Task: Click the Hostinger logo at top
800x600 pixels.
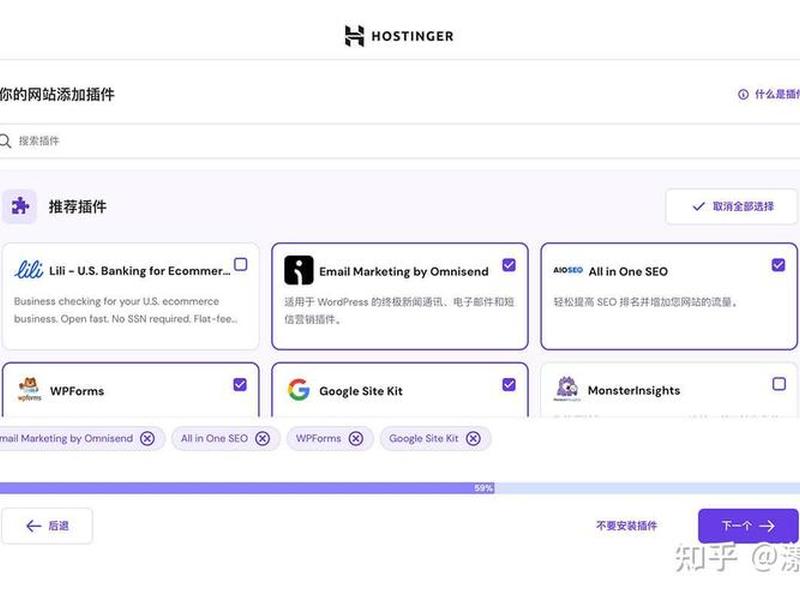Action: click(399, 36)
